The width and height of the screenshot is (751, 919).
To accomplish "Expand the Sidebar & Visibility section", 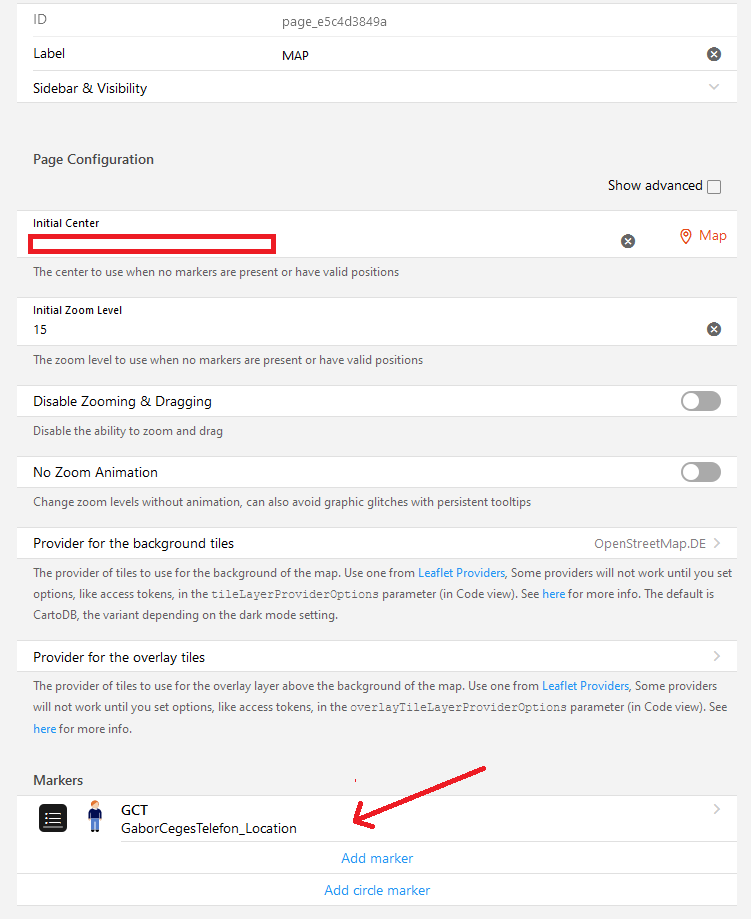I will click(x=714, y=87).
